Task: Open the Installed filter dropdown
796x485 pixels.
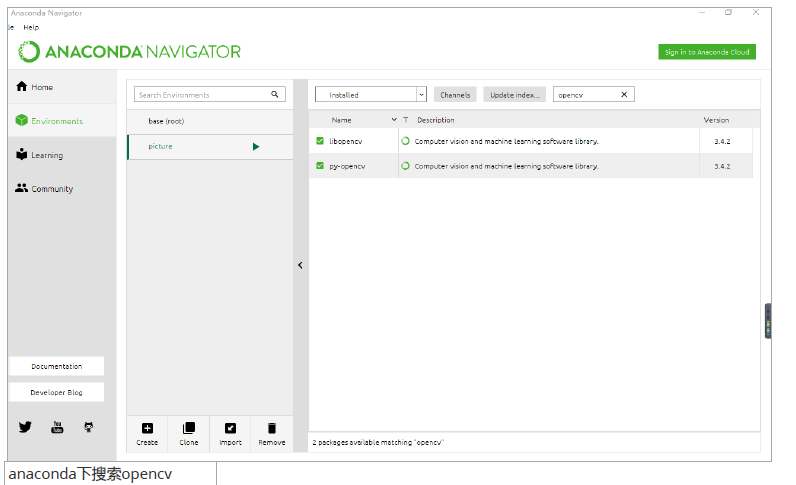Action: [x=371, y=94]
